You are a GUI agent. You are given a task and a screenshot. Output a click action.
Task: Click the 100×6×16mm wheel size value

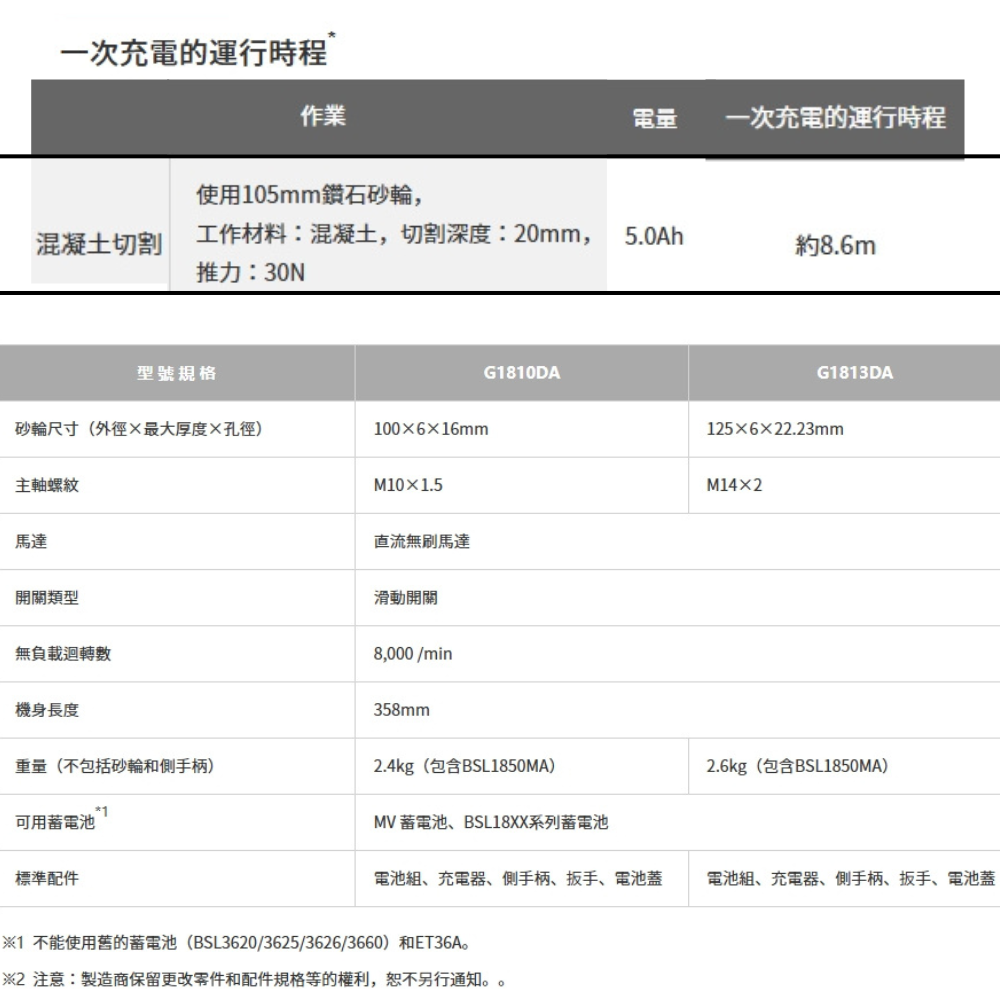coord(431,429)
